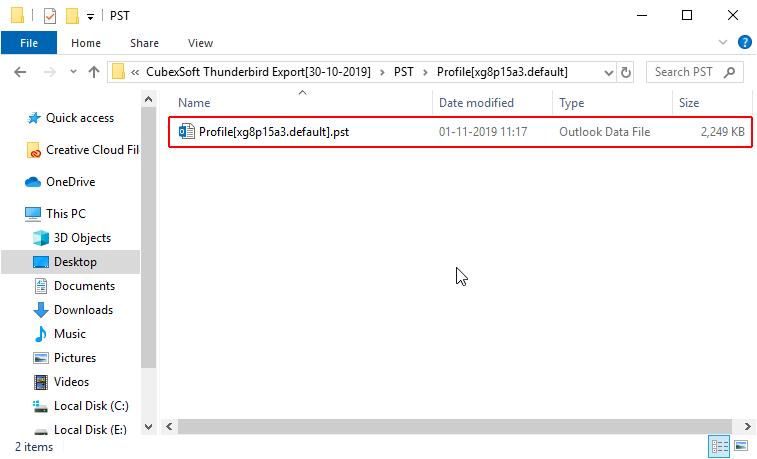The height and width of the screenshot is (459, 757).
Task: Click the Properties checkmark quick access icon
Action: pos(50,16)
